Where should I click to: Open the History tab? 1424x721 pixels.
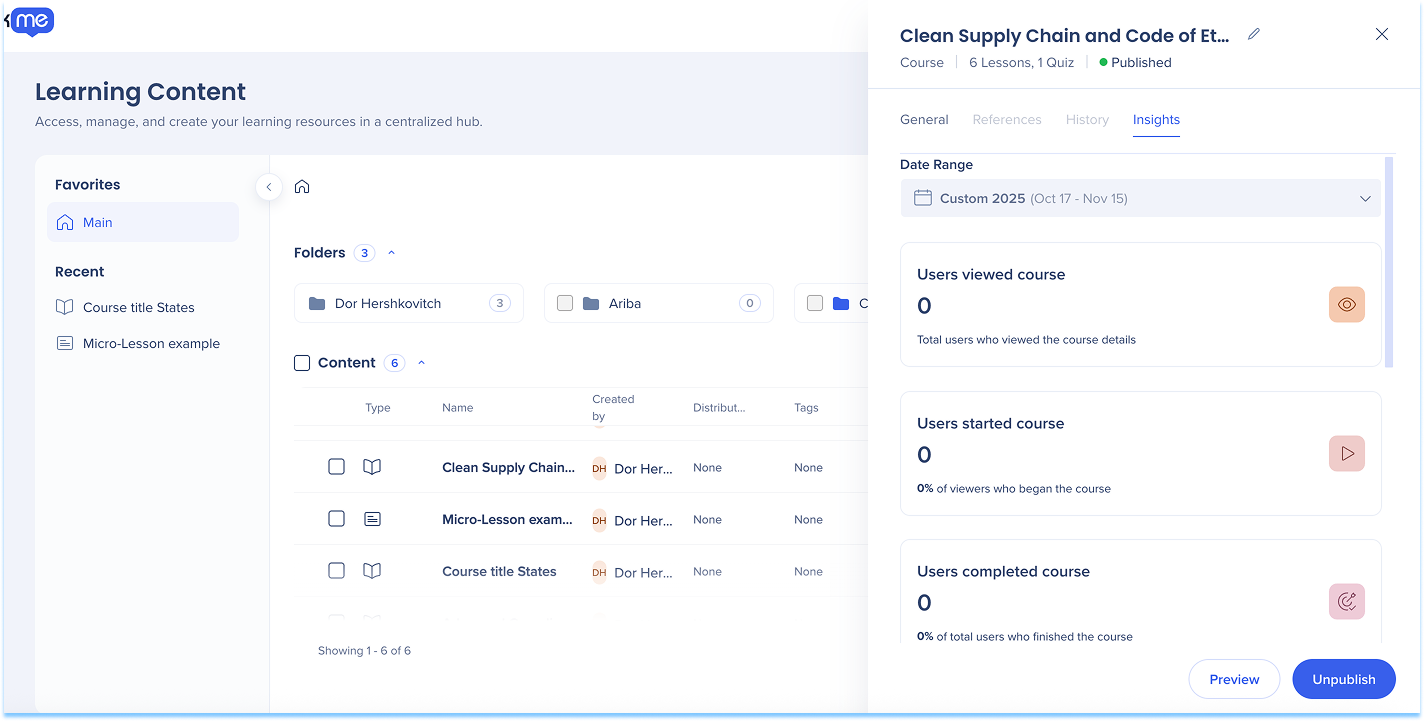coord(1086,120)
